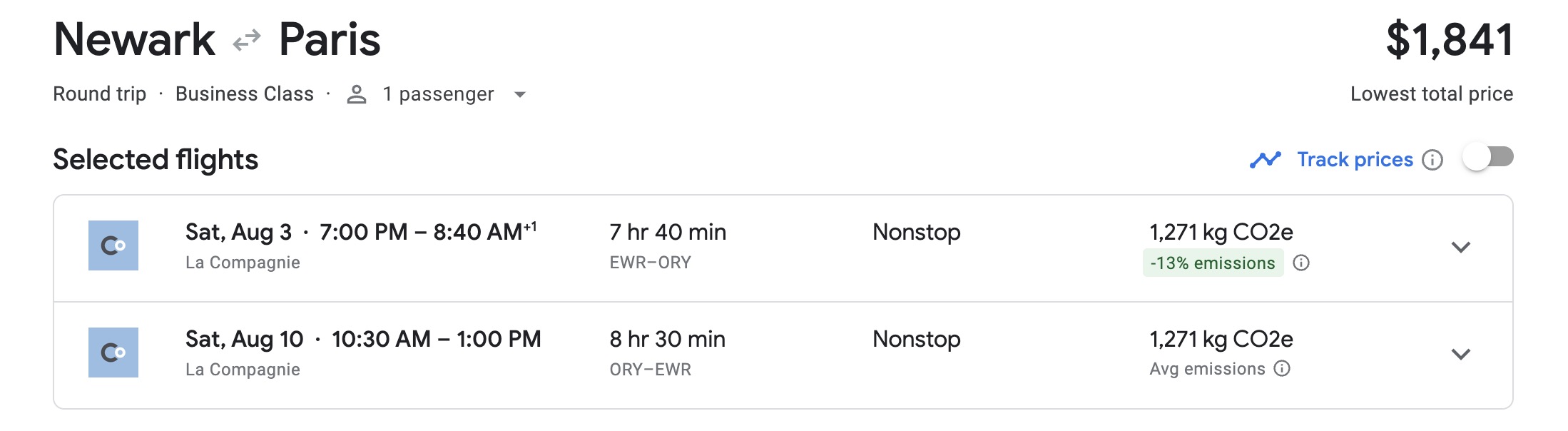Image resolution: width=1568 pixels, height=431 pixels.
Task: Click the Track prices trend line icon
Action: coord(1265,160)
